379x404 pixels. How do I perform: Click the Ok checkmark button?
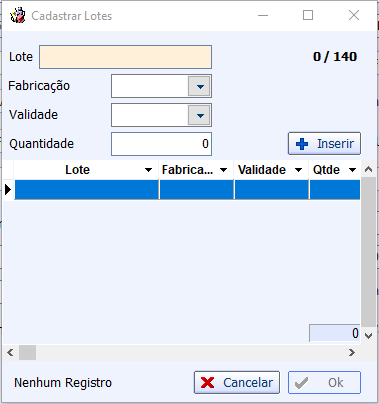(x=324, y=382)
